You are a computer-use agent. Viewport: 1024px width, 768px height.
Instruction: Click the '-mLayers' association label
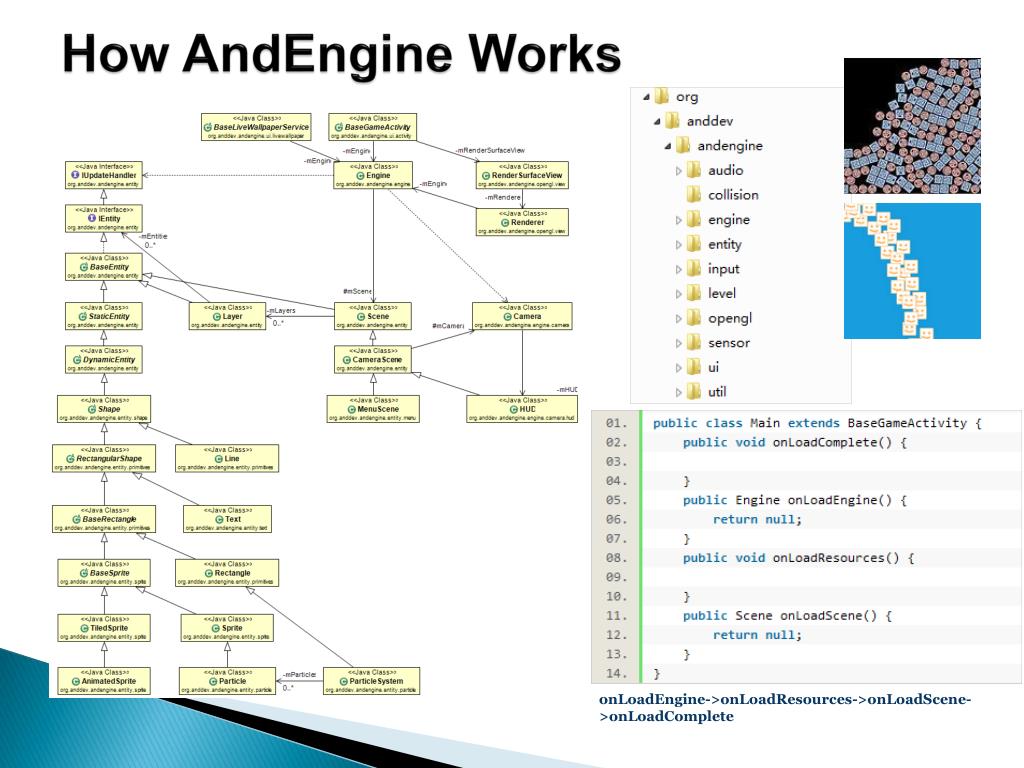pos(281,311)
